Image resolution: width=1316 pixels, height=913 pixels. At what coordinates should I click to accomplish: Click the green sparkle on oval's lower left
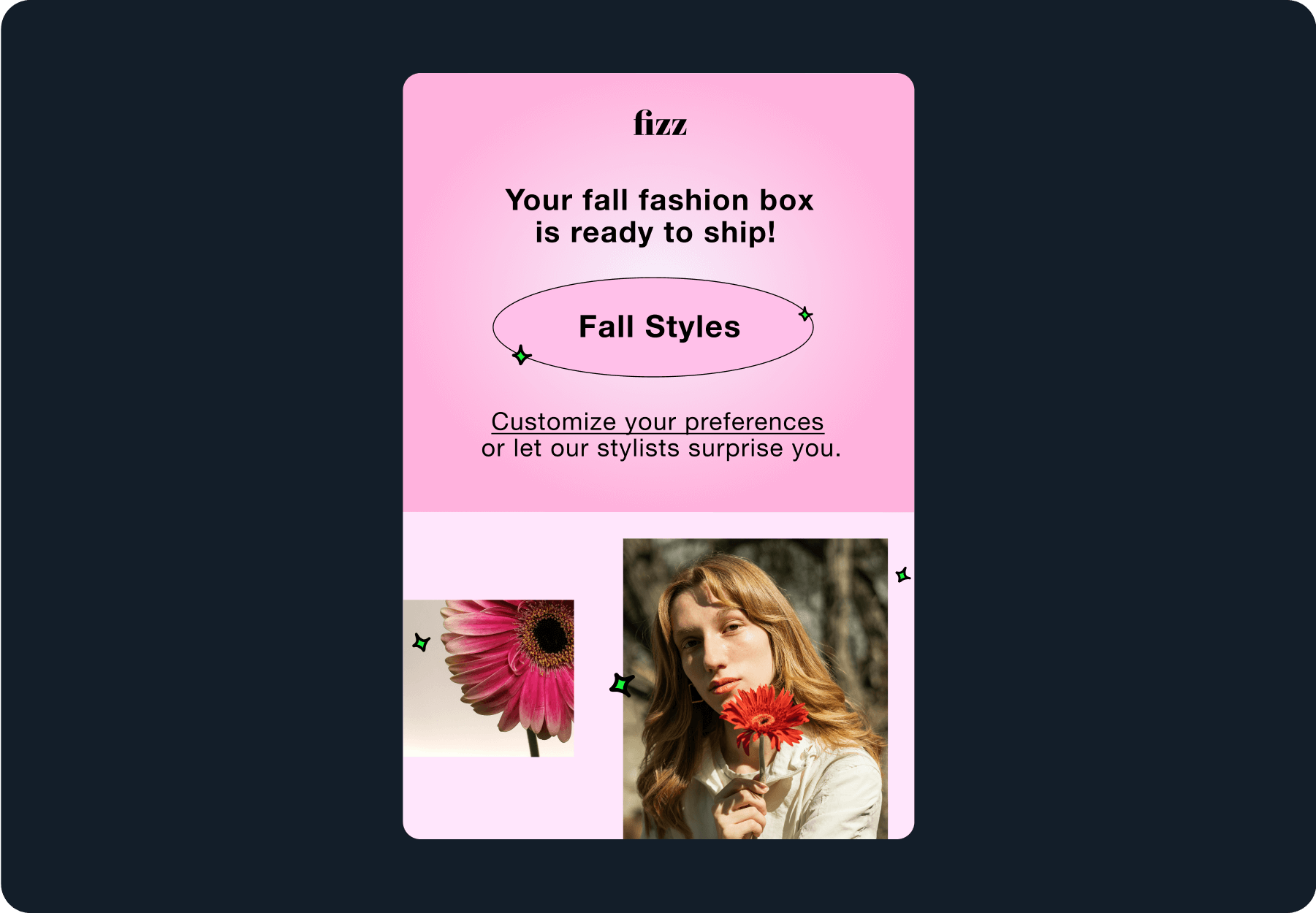521,356
